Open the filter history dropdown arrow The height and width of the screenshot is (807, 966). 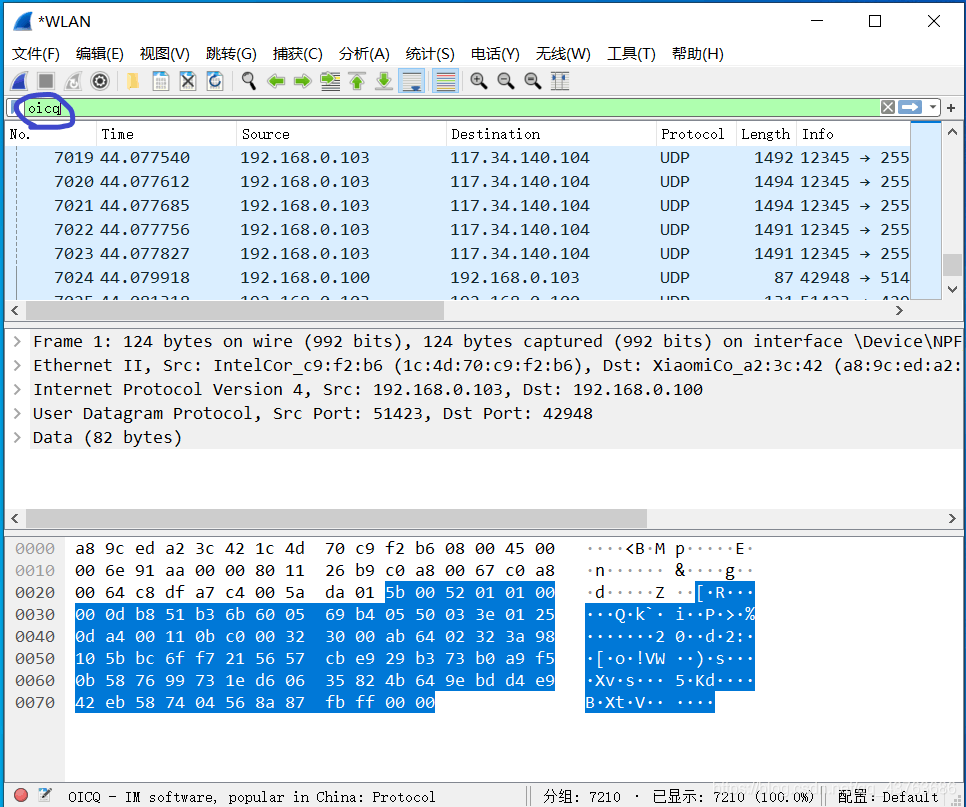933,107
